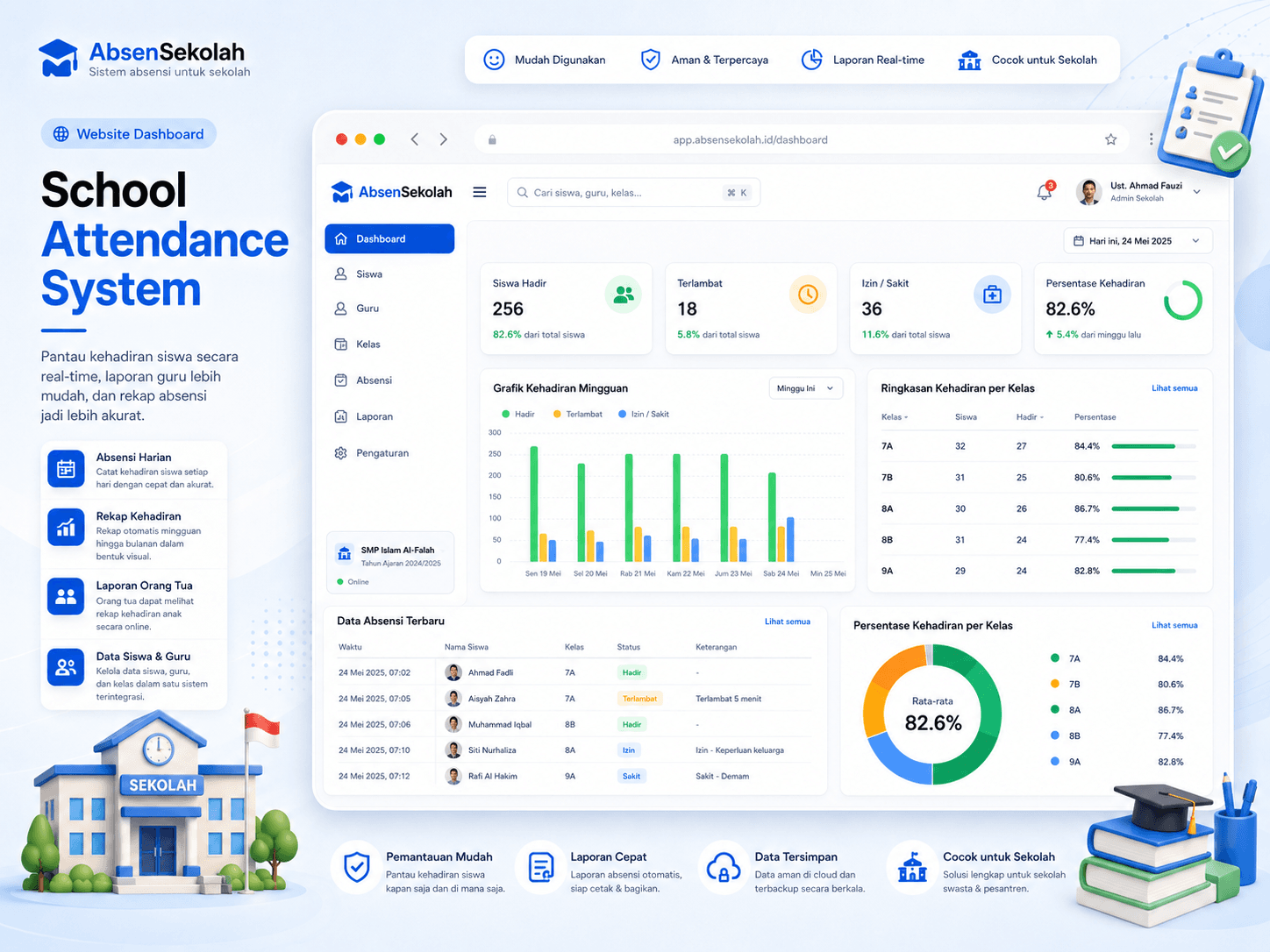Image resolution: width=1270 pixels, height=952 pixels.
Task: Click the Pemantauan Mudah shield icon
Action: coord(356,868)
